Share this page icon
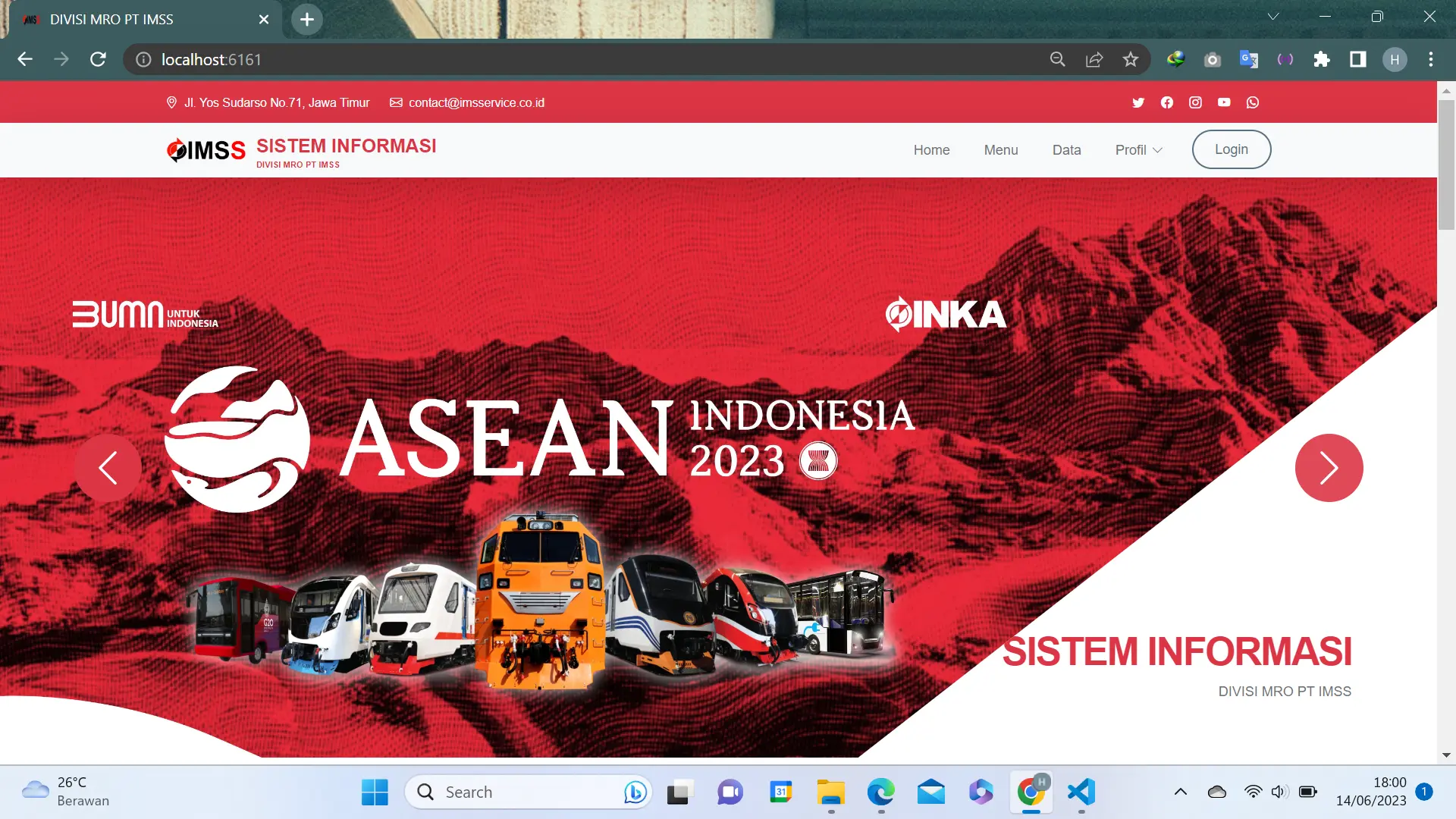 click(x=1094, y=59)
